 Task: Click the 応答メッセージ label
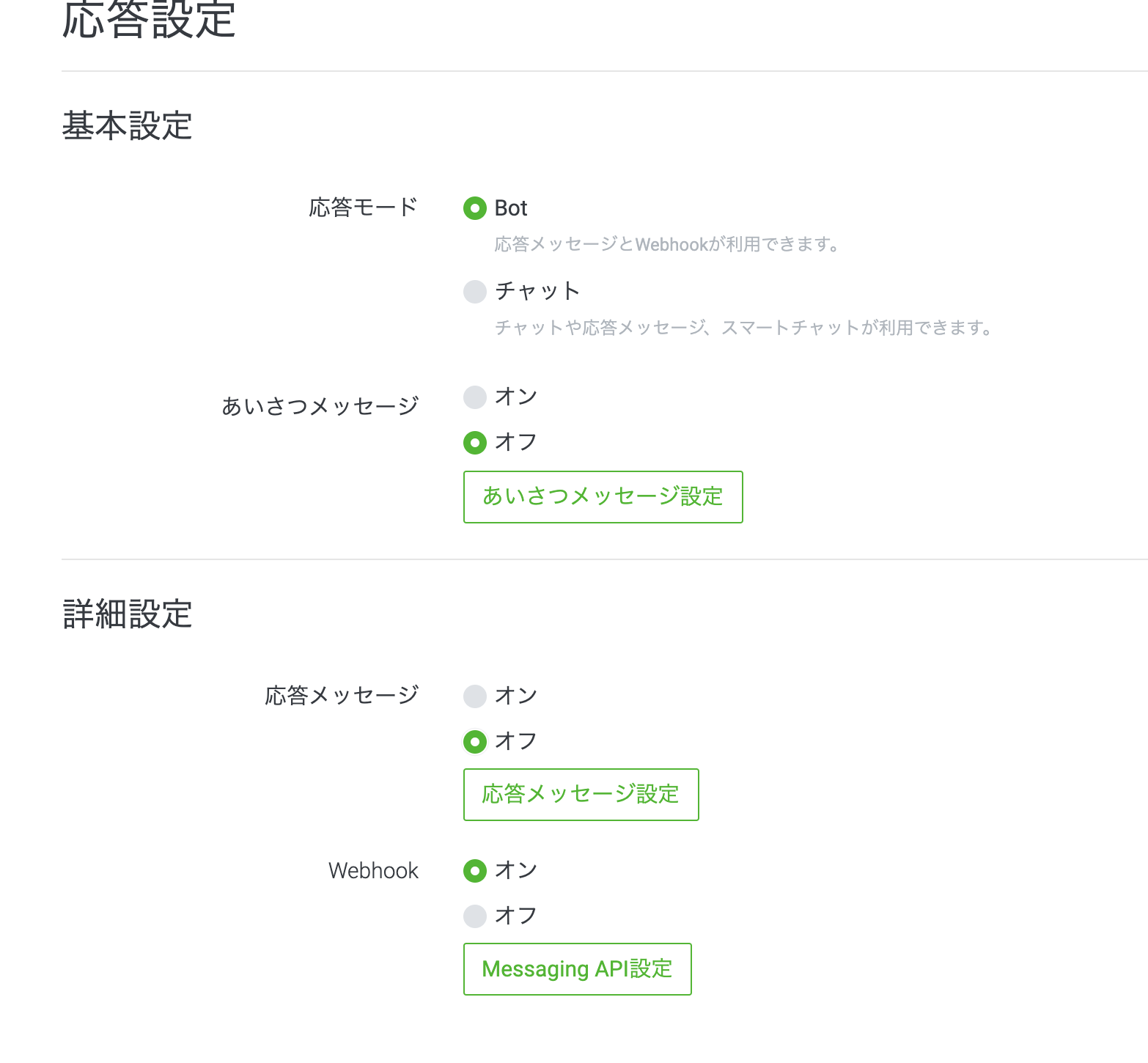(x=342, y=695)
